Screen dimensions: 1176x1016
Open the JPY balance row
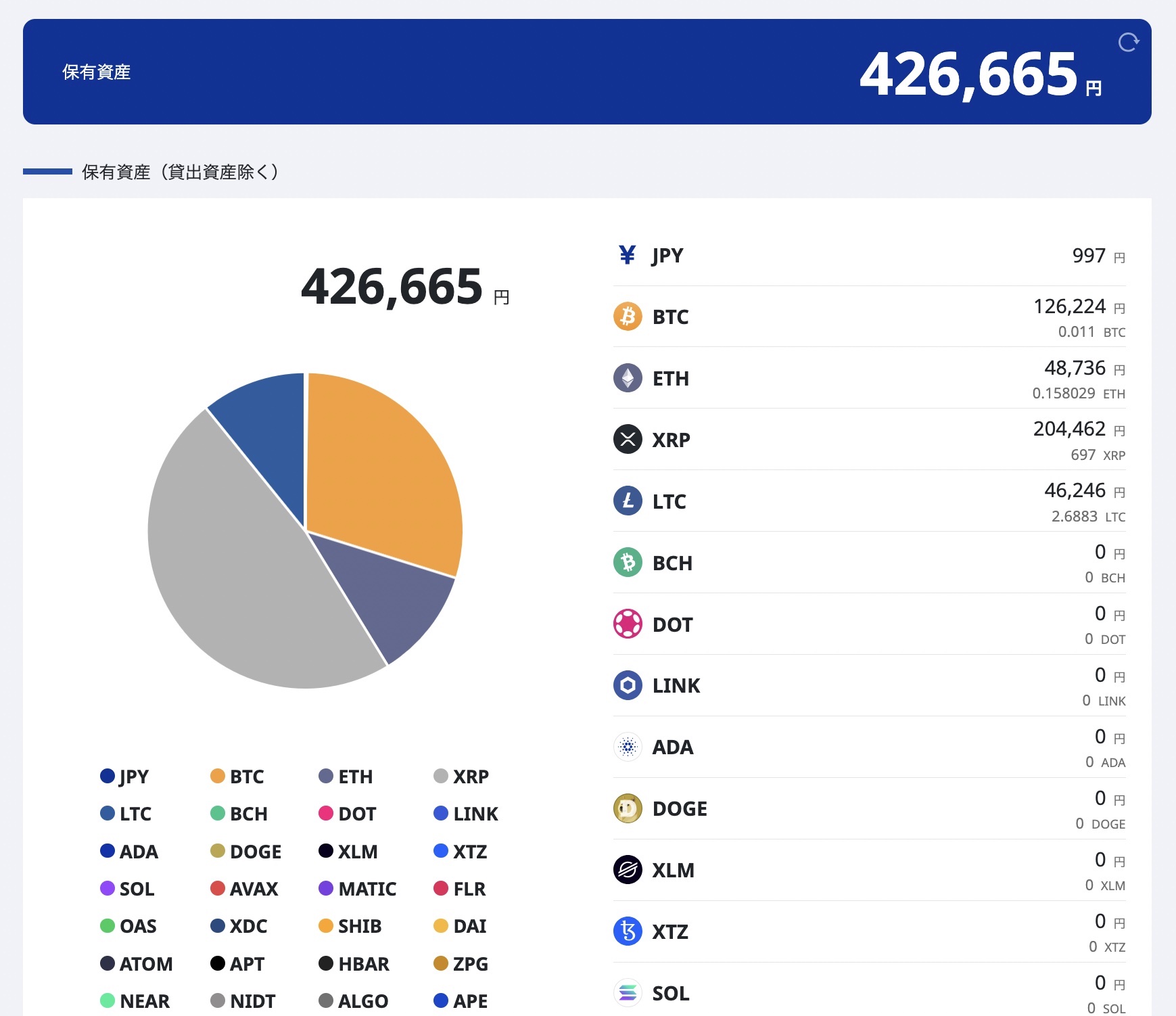(869, 256)
